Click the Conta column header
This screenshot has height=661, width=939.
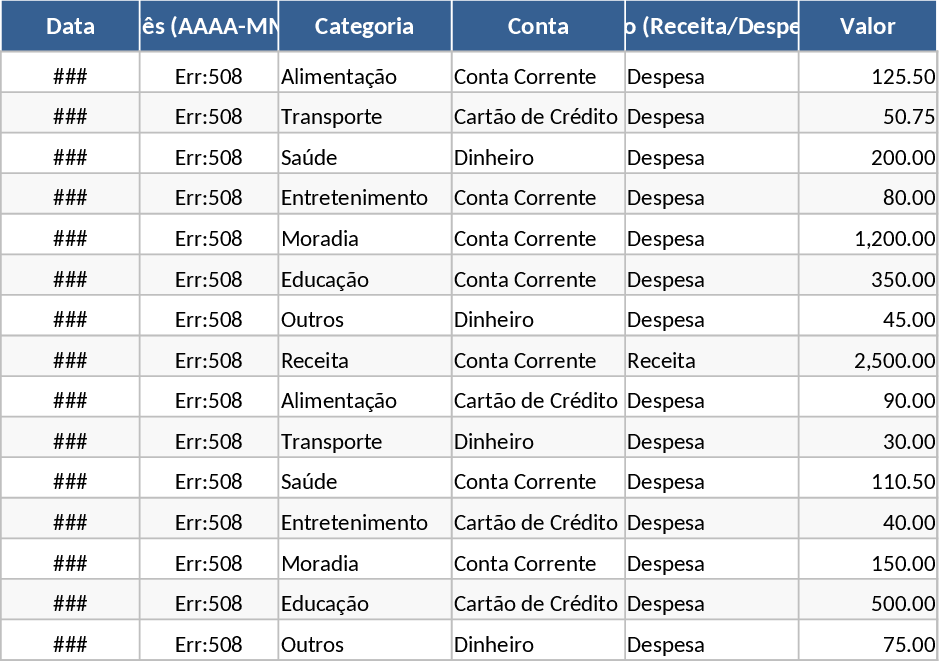[538, 26]
